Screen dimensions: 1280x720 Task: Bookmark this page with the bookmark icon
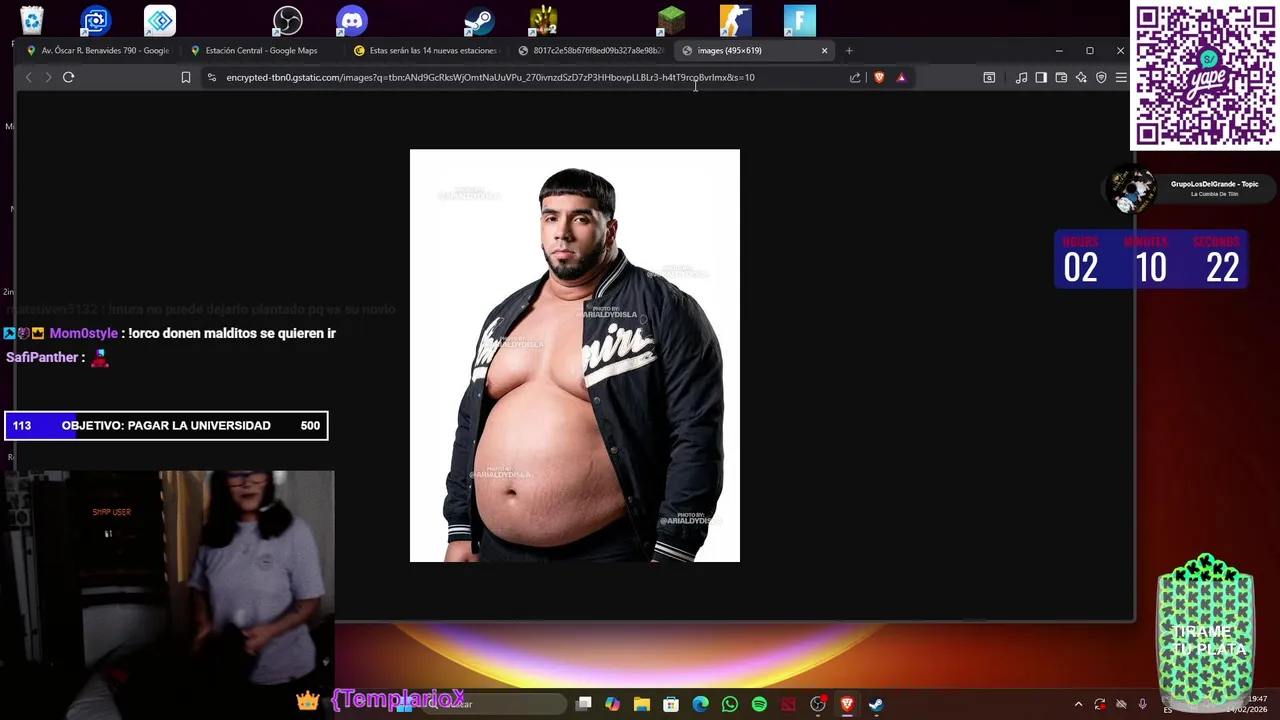pyautogui.click(x=185, y=77)
